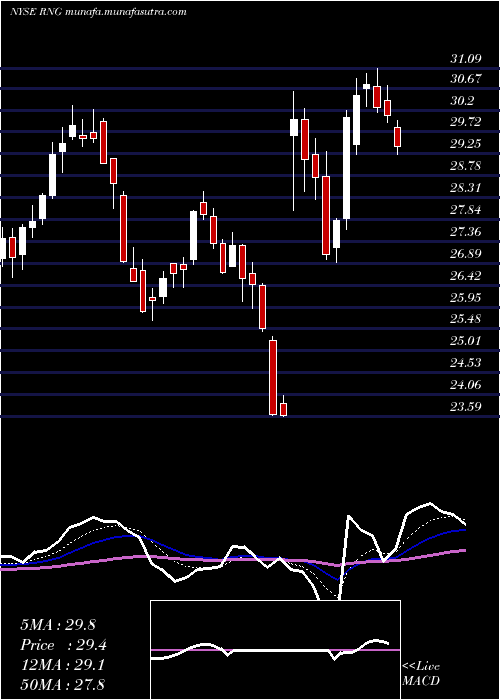
Task: Click the 25.48 price axis label
Action: pos(466,319)
